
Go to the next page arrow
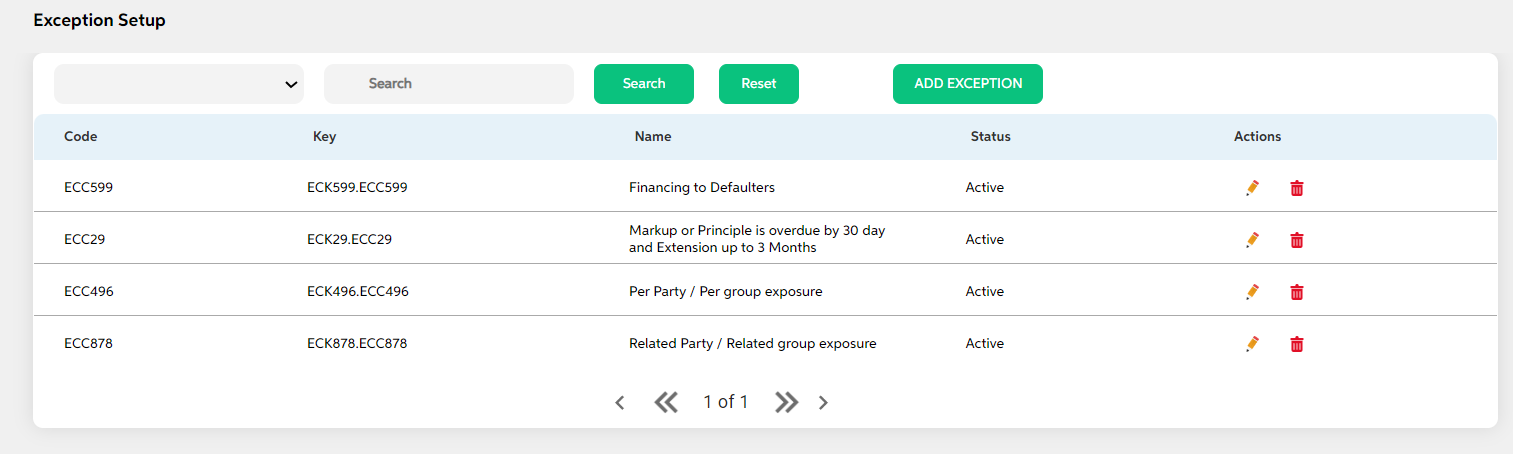pos(823,403)
